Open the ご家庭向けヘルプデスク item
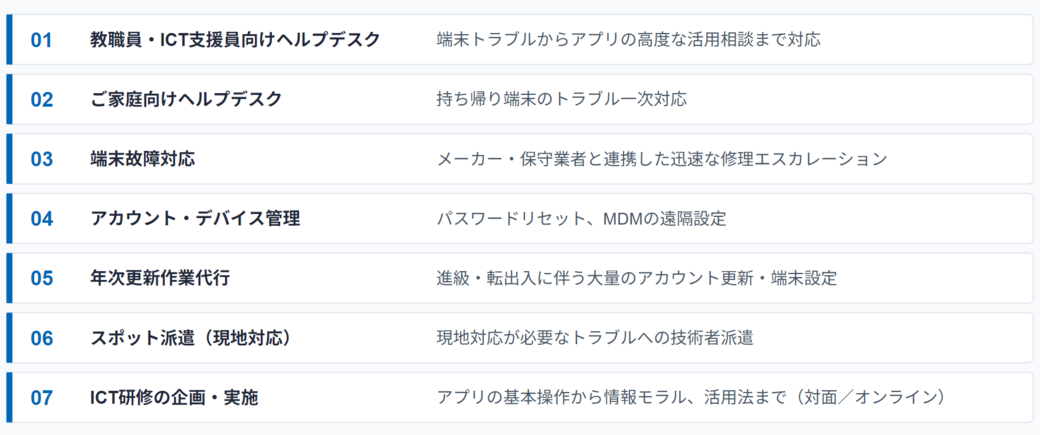 pyautogui.click(x=186, y=99)
